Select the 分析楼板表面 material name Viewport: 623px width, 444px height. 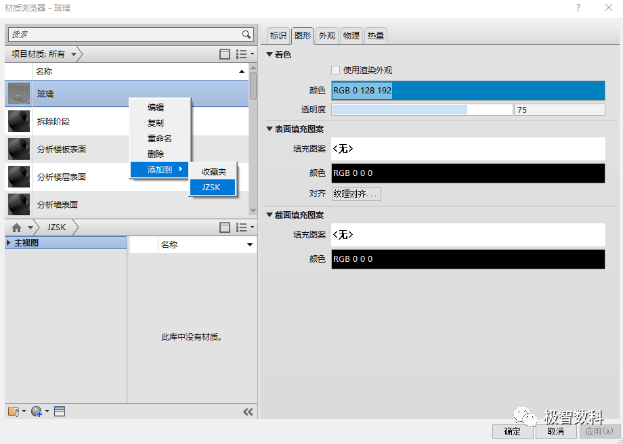62,149
